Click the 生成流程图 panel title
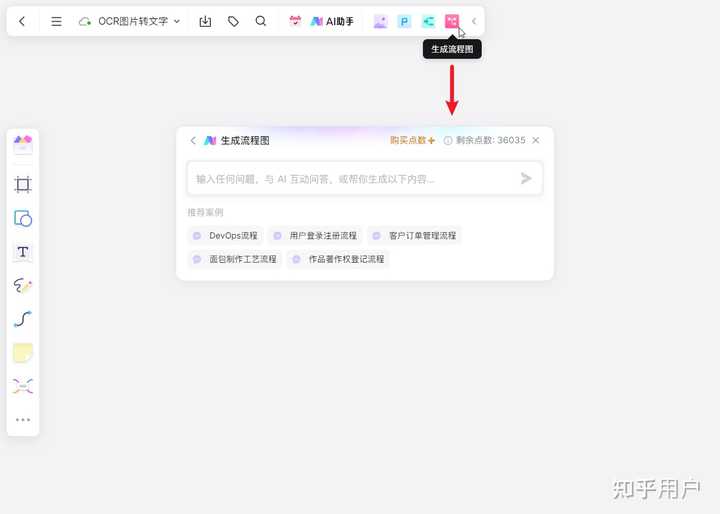720x514 pixels. click(x=245, y=141)
